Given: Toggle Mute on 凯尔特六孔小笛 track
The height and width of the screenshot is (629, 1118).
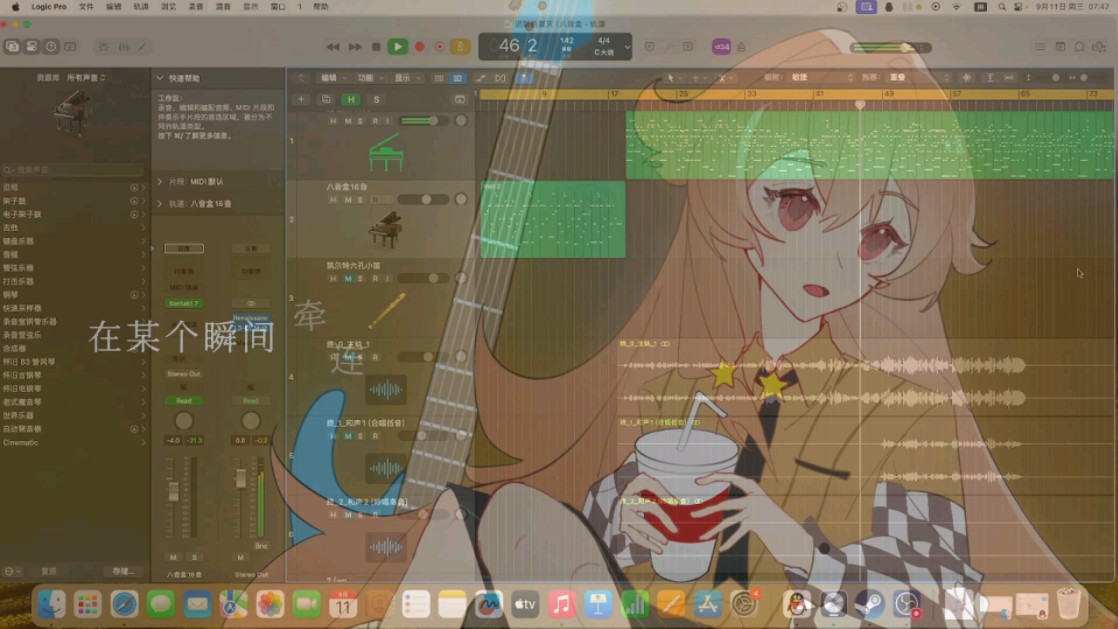Looking at the screenshot, I should [x=348, y=278].
